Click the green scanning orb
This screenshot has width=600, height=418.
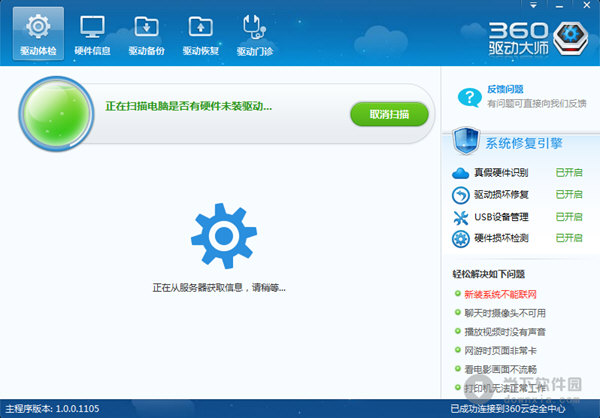click(x=57, y=114)
